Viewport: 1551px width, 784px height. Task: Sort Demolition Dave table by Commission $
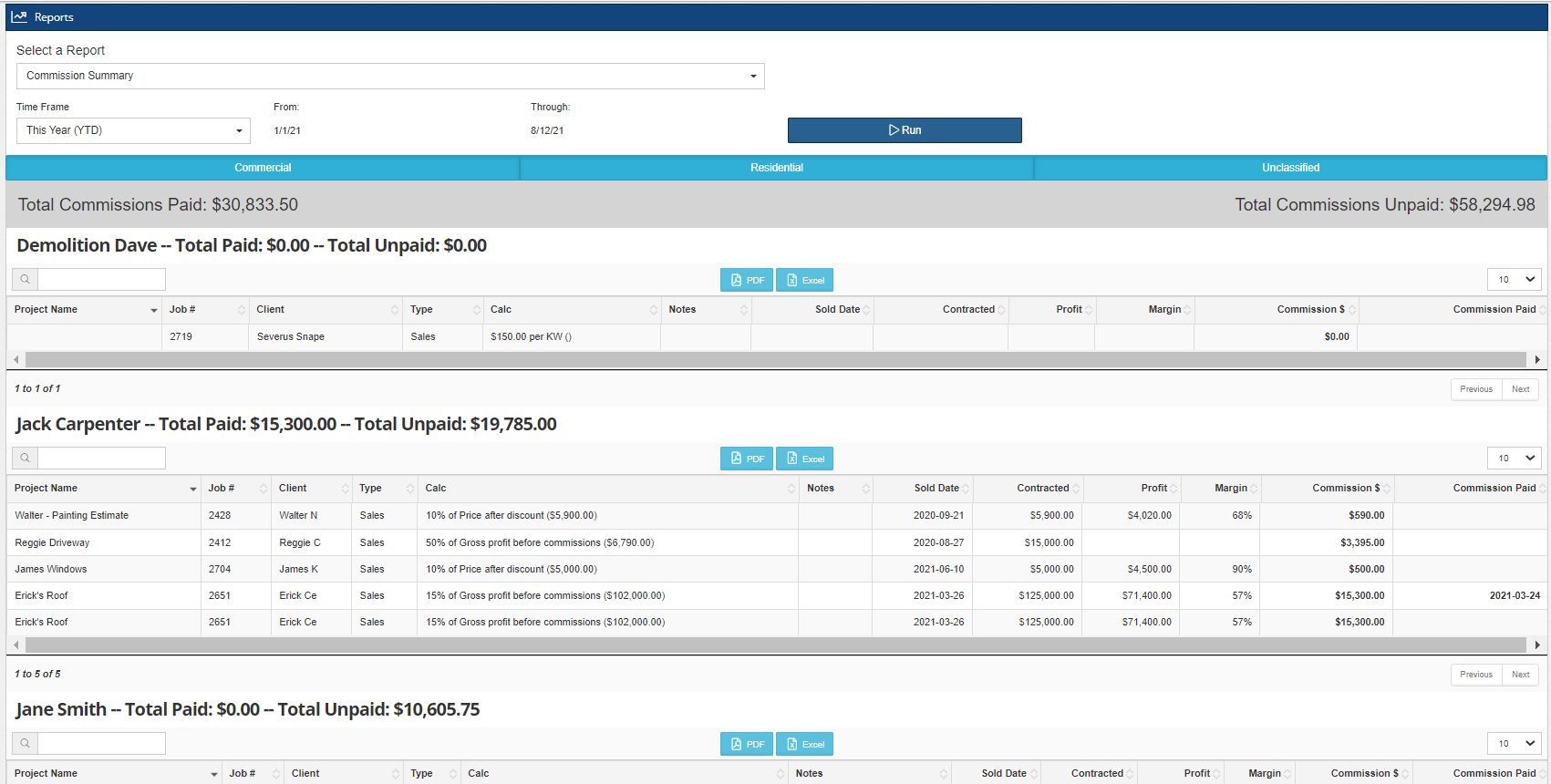coord(1277,310)
